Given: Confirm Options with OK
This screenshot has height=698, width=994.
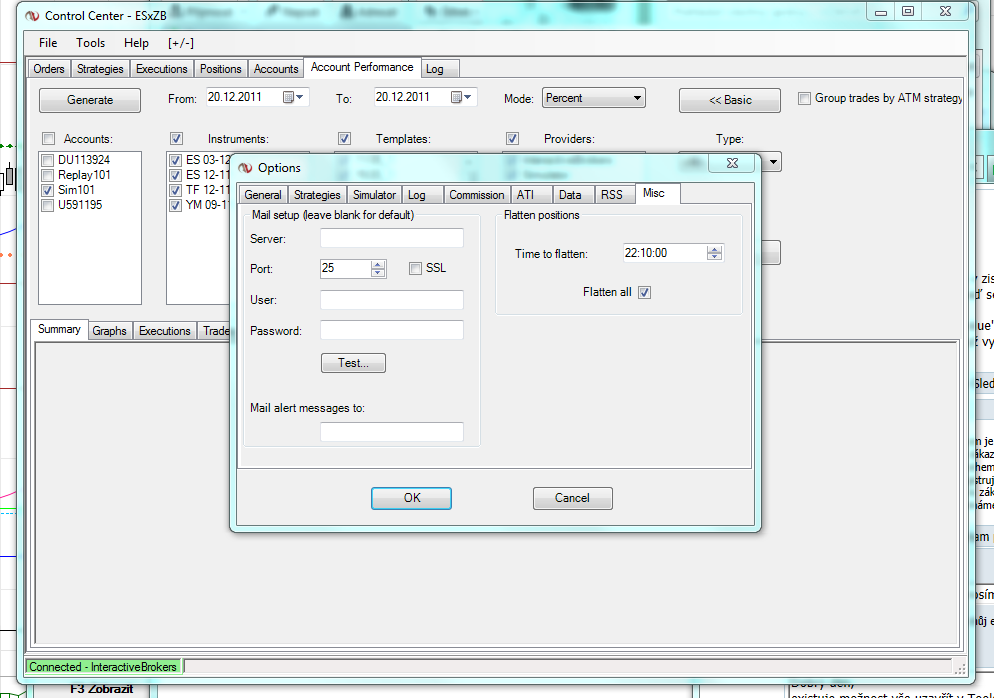Looking at the screenshot, I should 411,498.
